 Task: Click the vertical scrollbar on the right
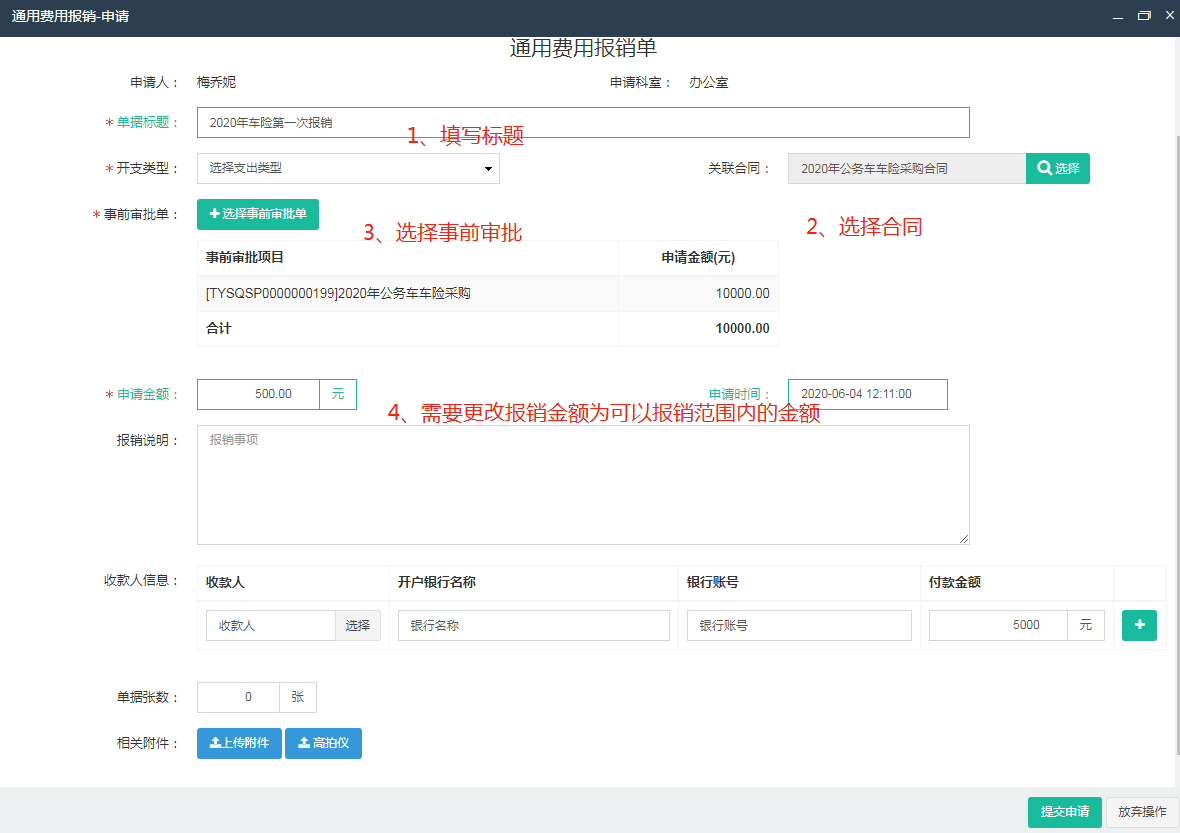pyautogui.click(x=1176, y=444)
